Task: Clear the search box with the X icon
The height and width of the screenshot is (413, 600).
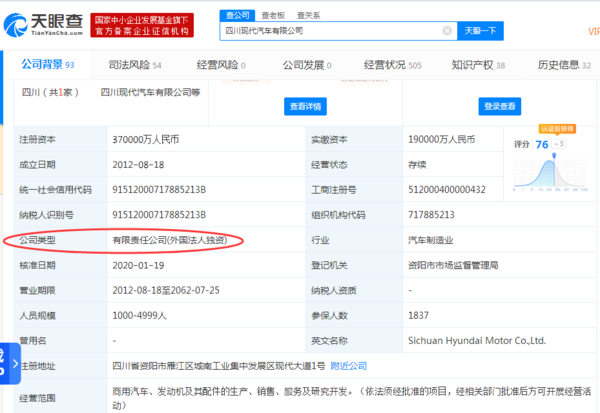Action: pyautogui.click(x=447, y=31)
